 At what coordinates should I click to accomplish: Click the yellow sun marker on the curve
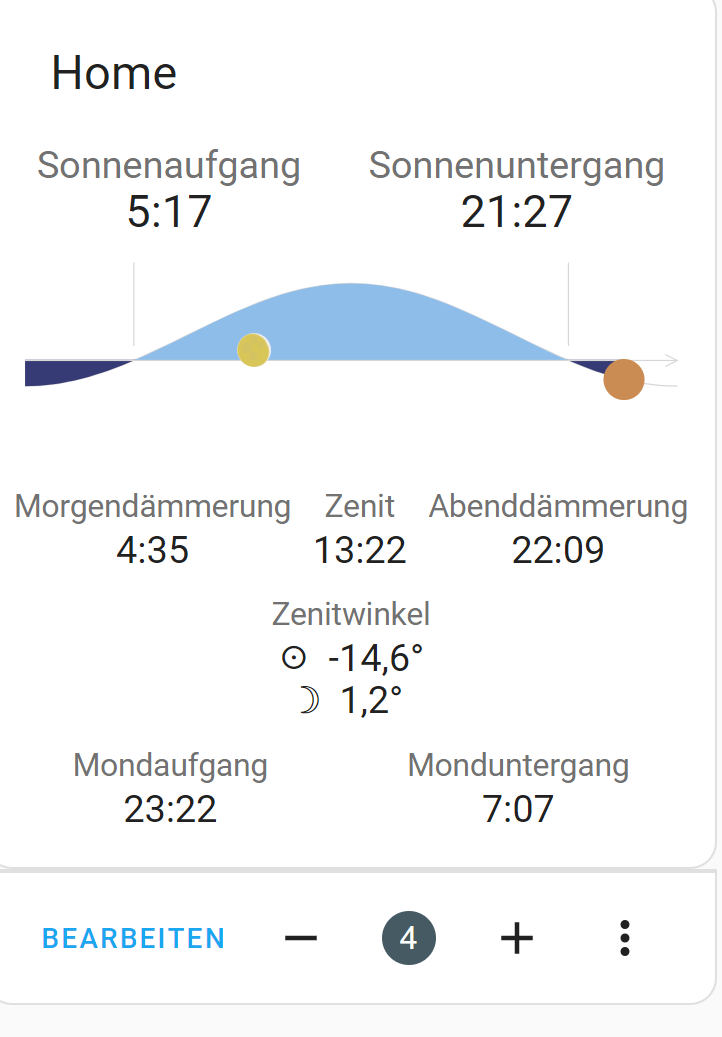pyautogui.click(x=254, y=350)
